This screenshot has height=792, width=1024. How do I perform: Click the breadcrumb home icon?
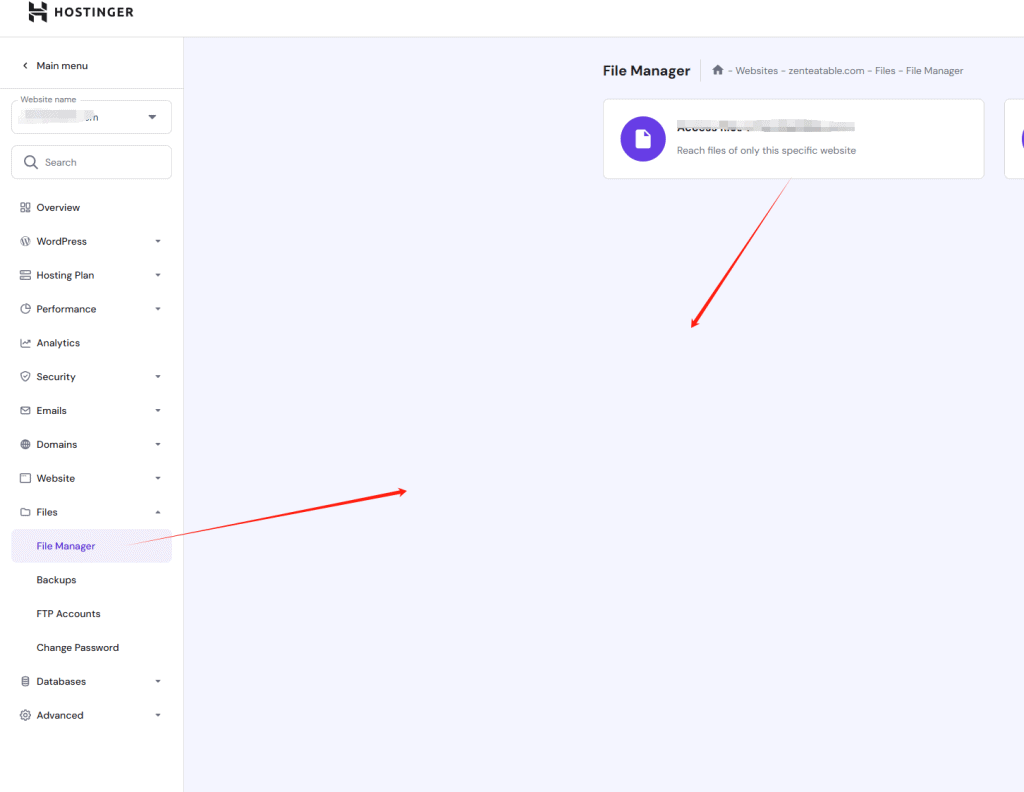718,70
